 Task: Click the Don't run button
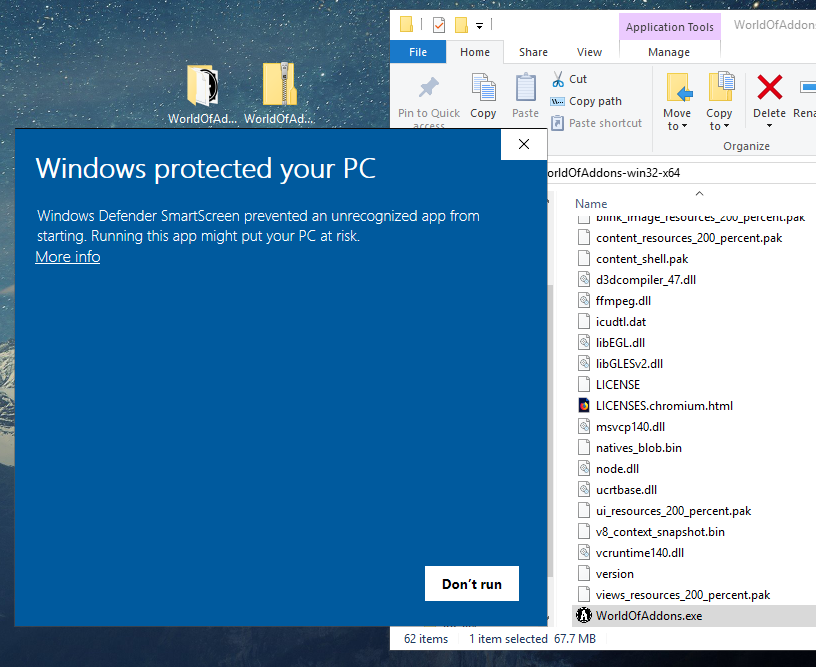pos(471,584)
